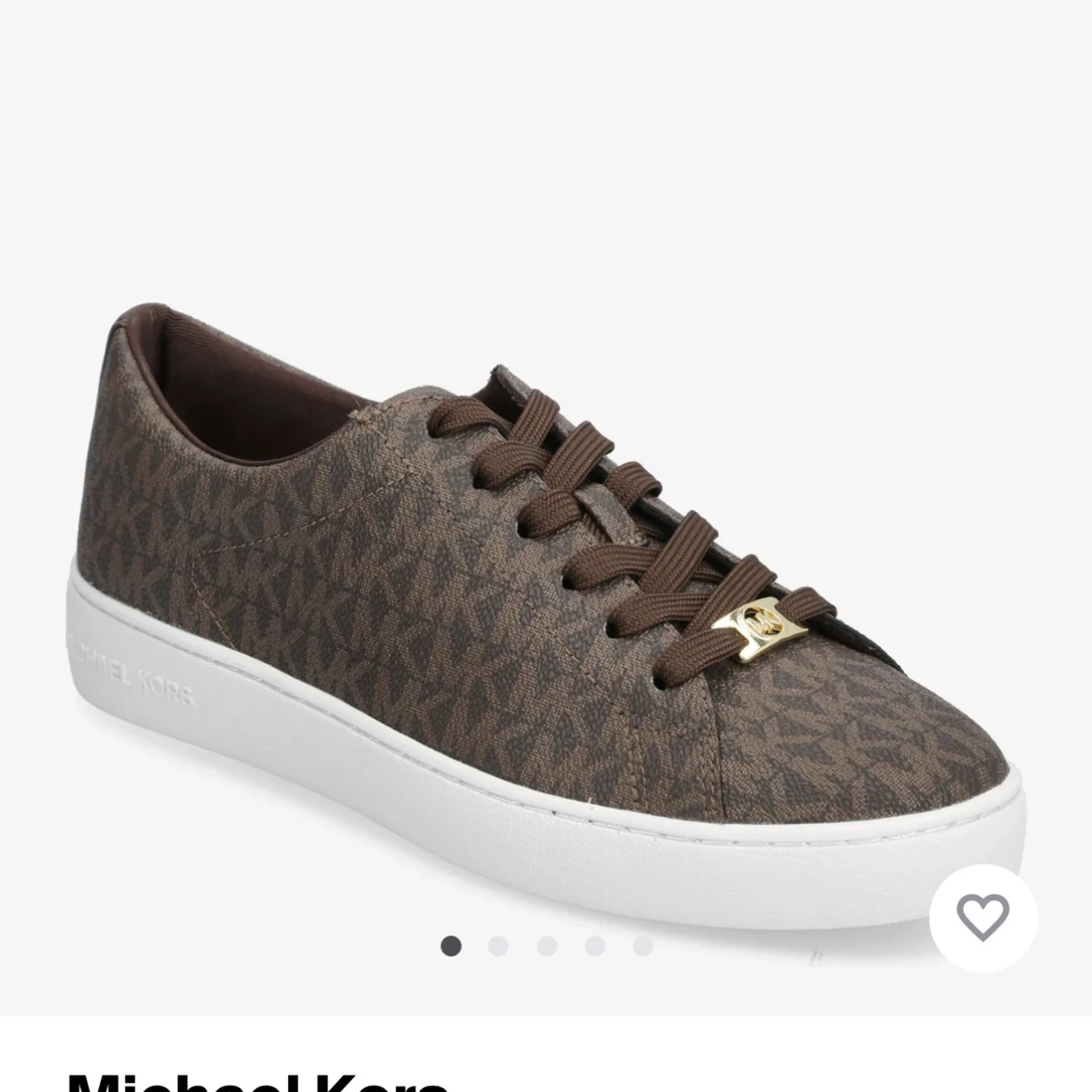1092x1092 pixels.
Task: Click the lowest lace eyelet near the toe
Action: point(659,684)
